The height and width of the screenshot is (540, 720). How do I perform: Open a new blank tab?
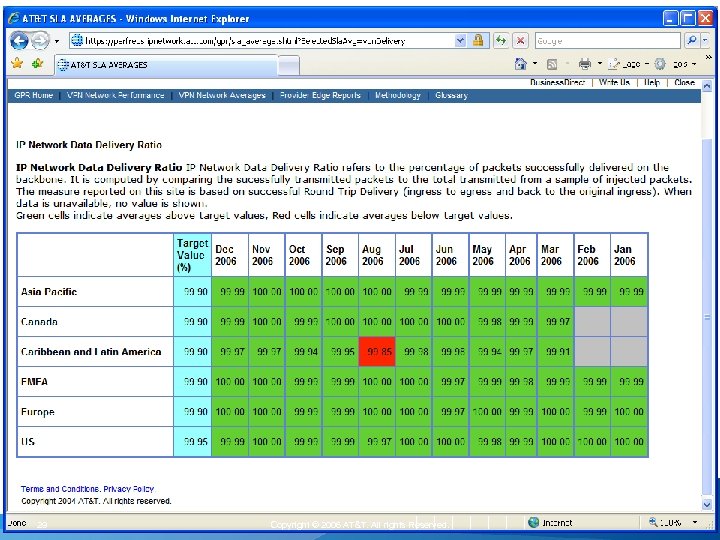pos(288,66)
